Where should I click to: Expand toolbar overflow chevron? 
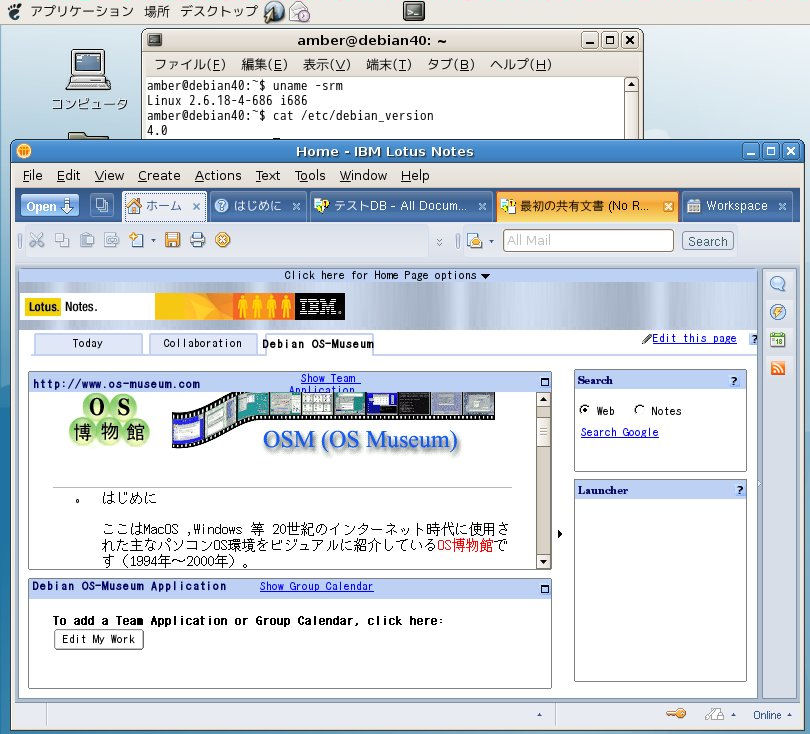click(439, 241)
